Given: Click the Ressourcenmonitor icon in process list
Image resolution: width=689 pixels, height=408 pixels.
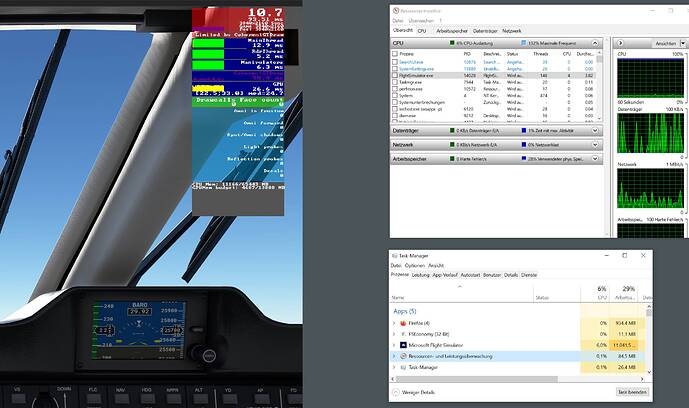Looking at the screenshot, I should [x=404, y=356].
